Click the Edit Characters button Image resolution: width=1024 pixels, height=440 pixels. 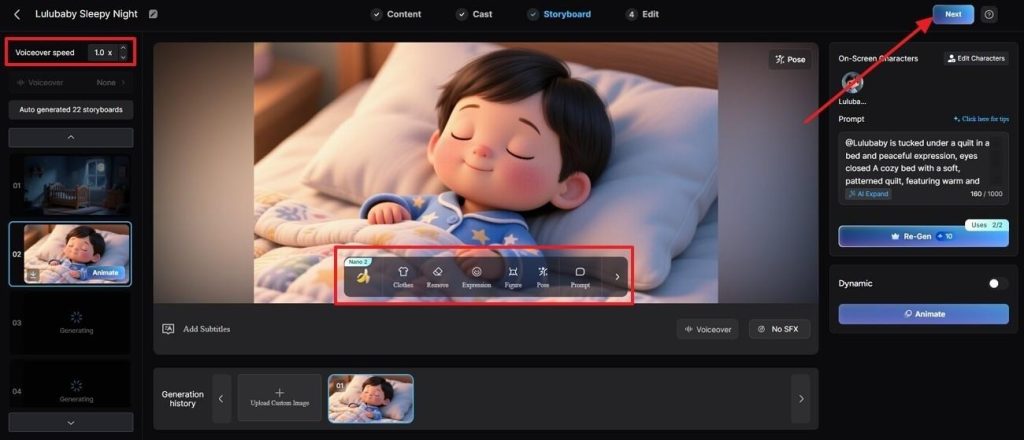[976, 58]
